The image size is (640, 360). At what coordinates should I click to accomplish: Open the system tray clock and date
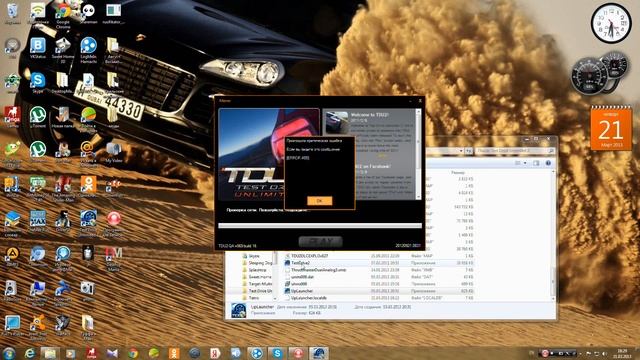point(623,353)
